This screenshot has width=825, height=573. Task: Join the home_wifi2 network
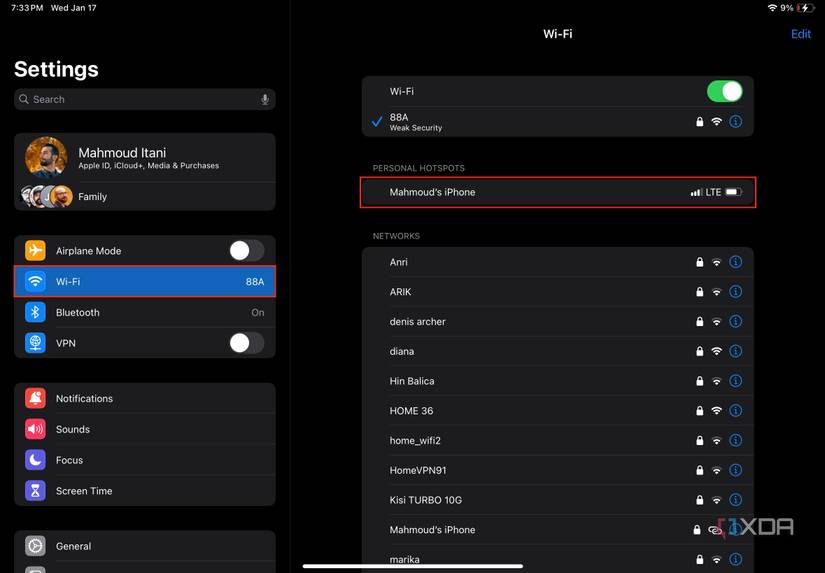click(x=558, y=440)
